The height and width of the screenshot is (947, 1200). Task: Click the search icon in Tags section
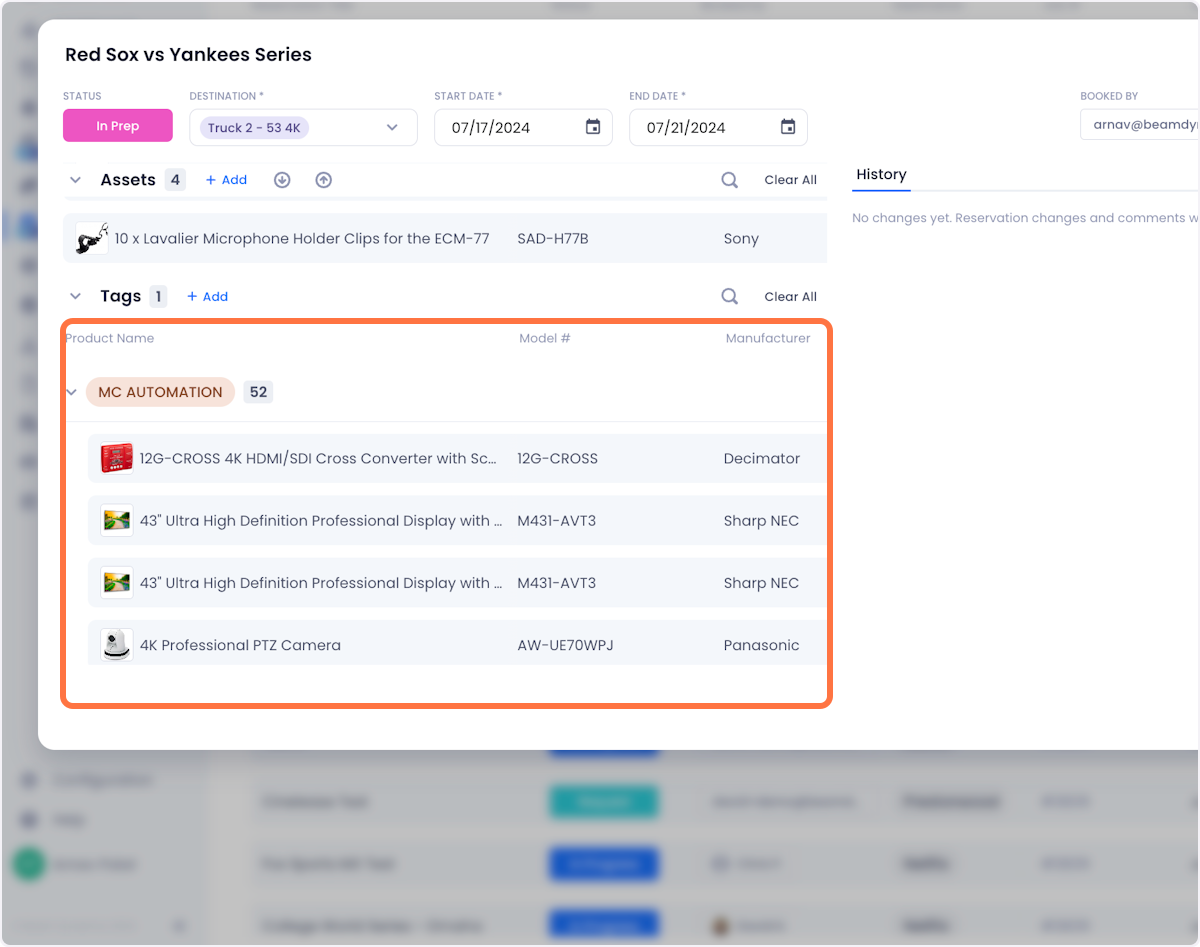[x=730, y=296]
